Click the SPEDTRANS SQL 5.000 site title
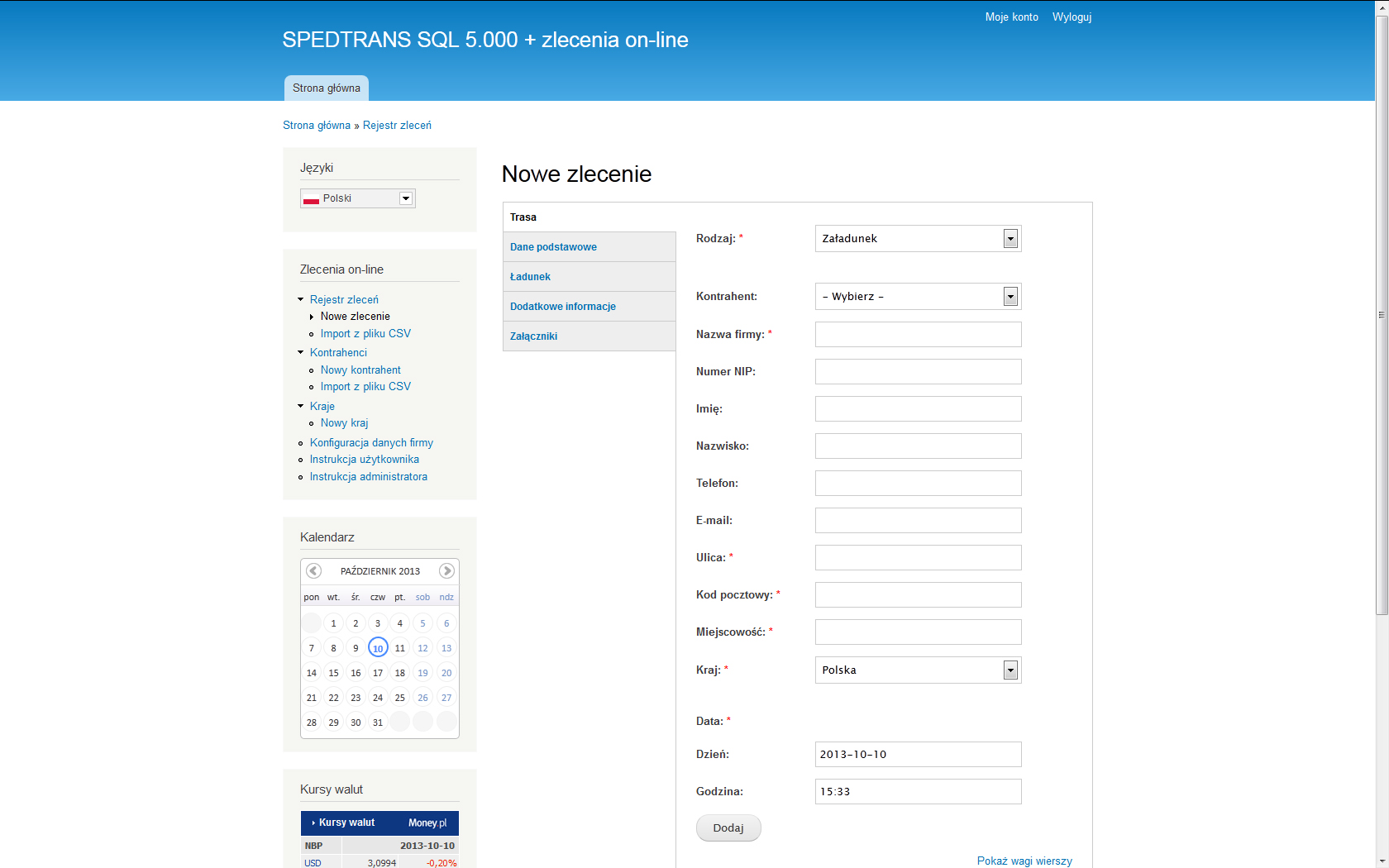The image size is (1389, 868). [x=485, y=40]
